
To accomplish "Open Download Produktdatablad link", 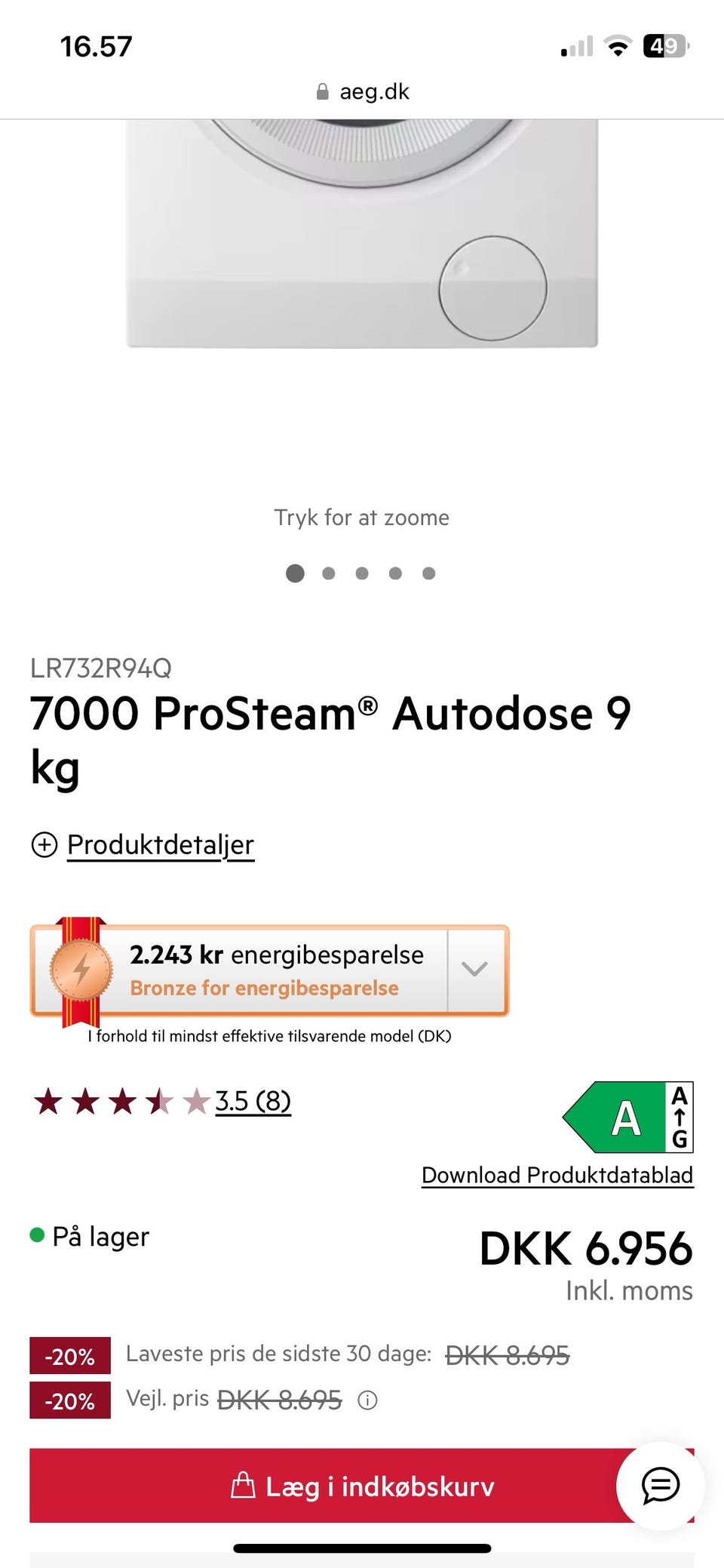I will 557,1175.
